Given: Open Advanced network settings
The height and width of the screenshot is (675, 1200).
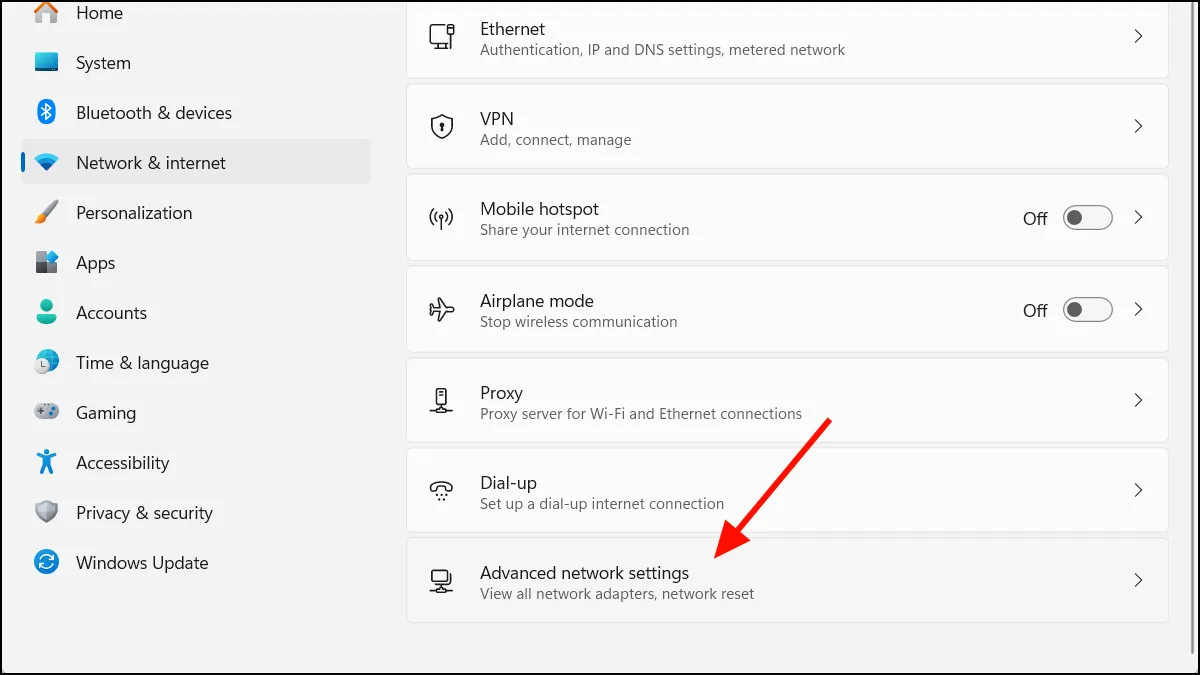Looking at the screenshot, I should (x=584, y=574).
